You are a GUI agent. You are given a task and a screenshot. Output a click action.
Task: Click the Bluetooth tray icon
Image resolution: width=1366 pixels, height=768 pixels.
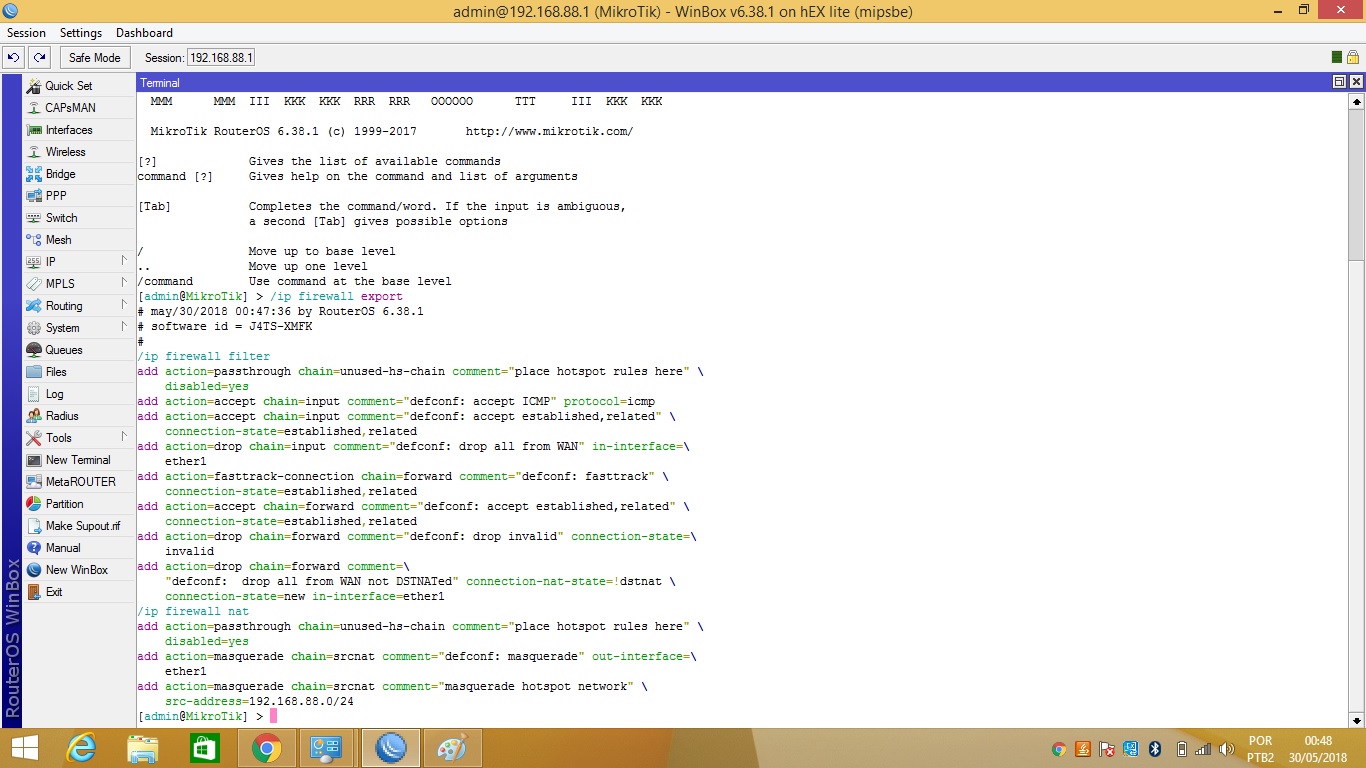pyautogui.click(x=1154, y=749)
